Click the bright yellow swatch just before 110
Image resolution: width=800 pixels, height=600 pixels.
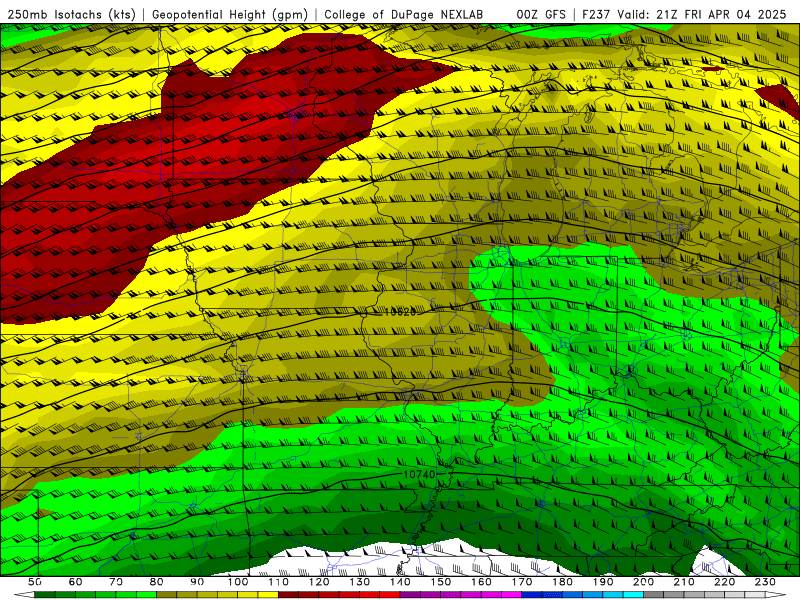pos(268,595)
